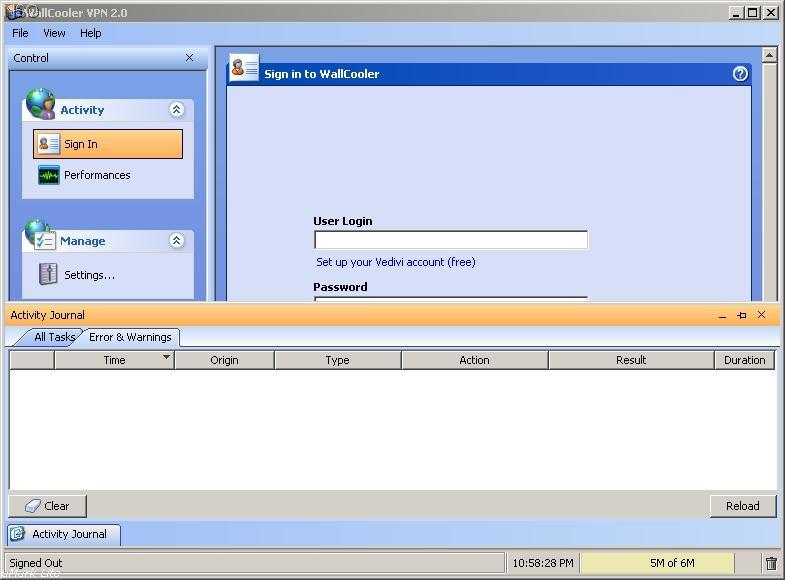Click the 10:58:28 PM clock

[x=543, y=563]
